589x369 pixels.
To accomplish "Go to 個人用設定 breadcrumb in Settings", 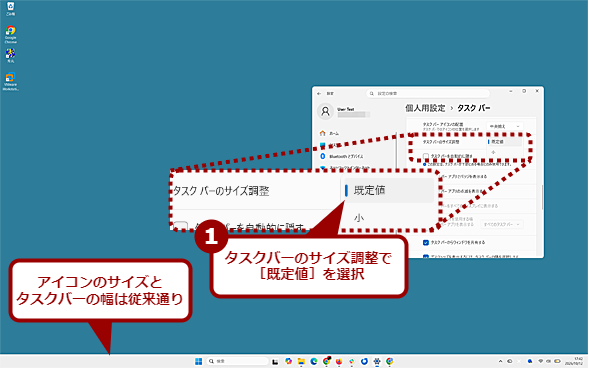I will point(425,108).
